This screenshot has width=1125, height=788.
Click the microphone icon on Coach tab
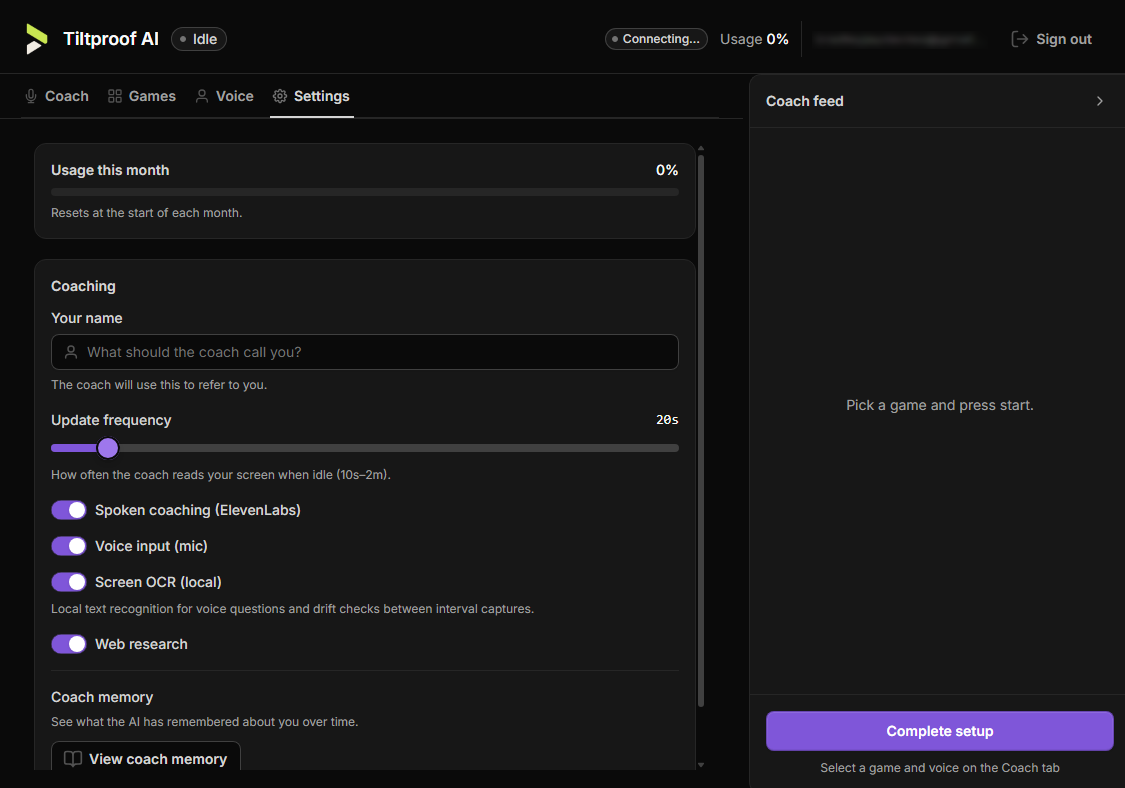(31, 96)
